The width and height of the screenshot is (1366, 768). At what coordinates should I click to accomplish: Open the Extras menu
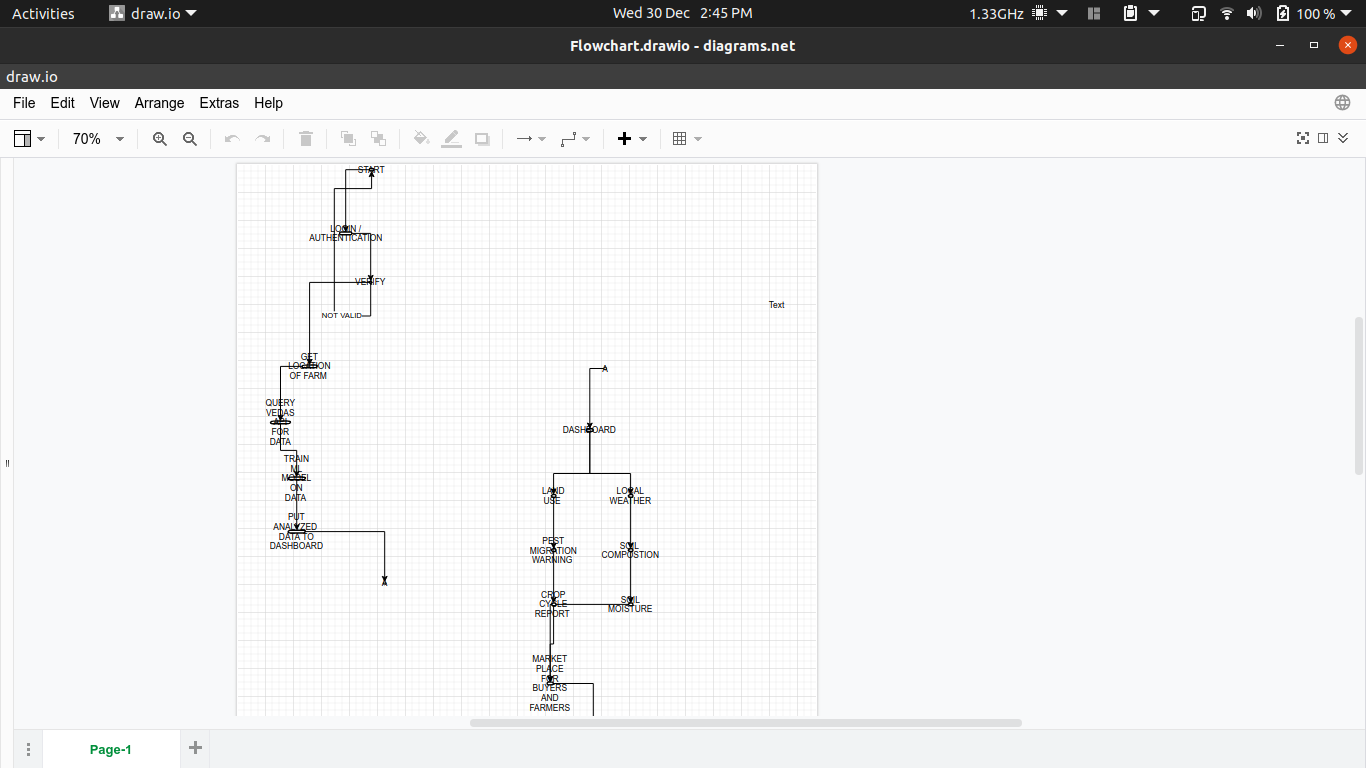click(219, 103)
